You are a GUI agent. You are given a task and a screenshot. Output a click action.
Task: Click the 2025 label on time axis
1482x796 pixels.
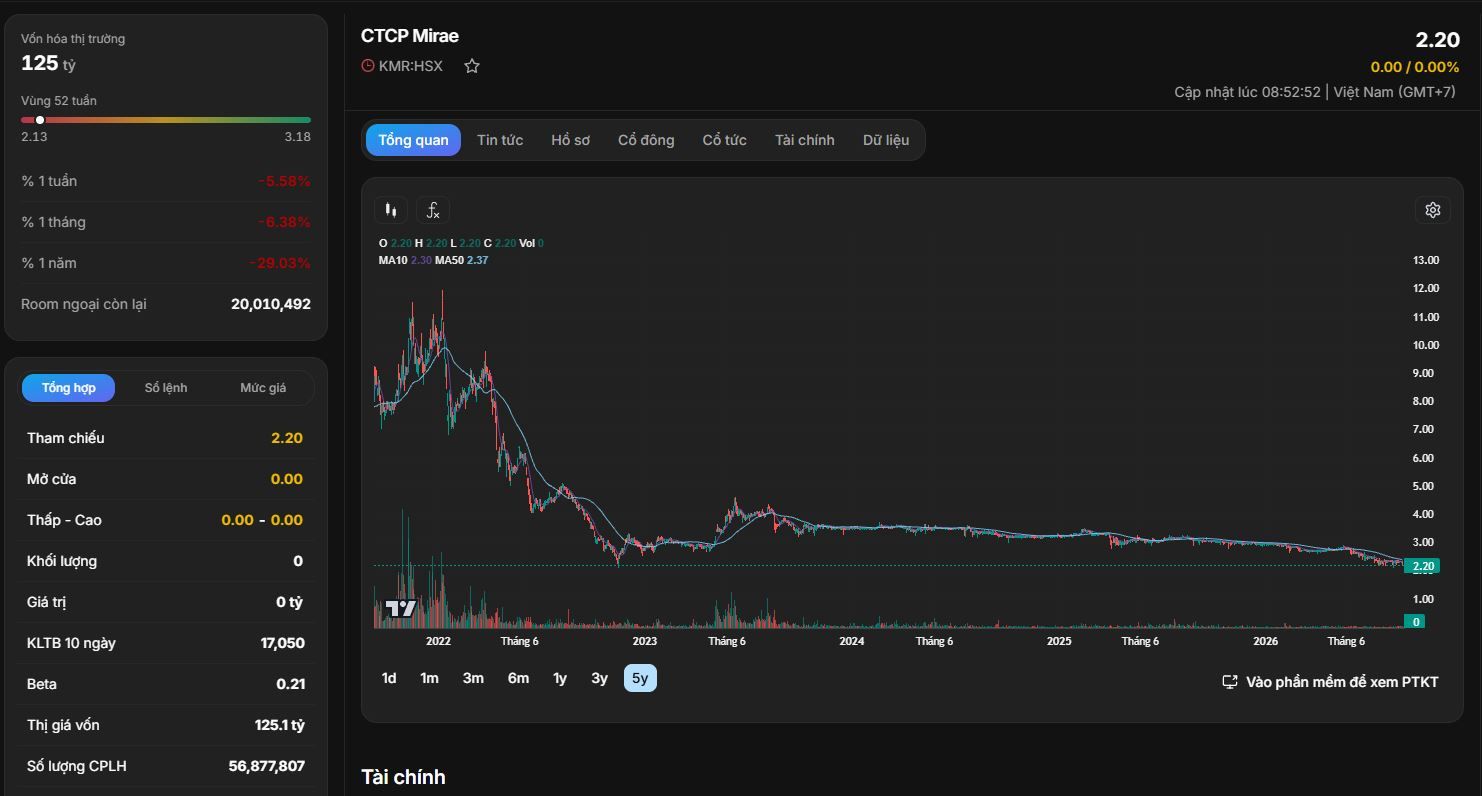click(1059, 641)
